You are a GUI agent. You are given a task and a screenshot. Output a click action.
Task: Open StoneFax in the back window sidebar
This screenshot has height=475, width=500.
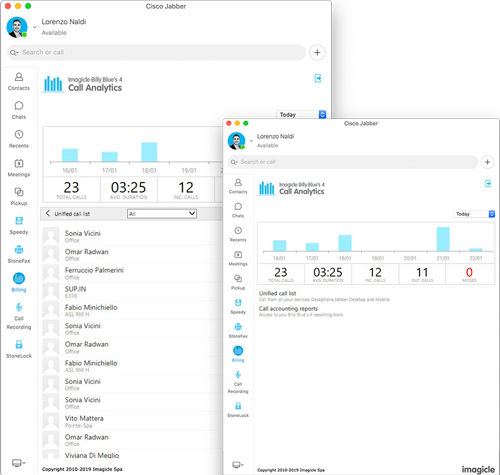tap(19, 254)
